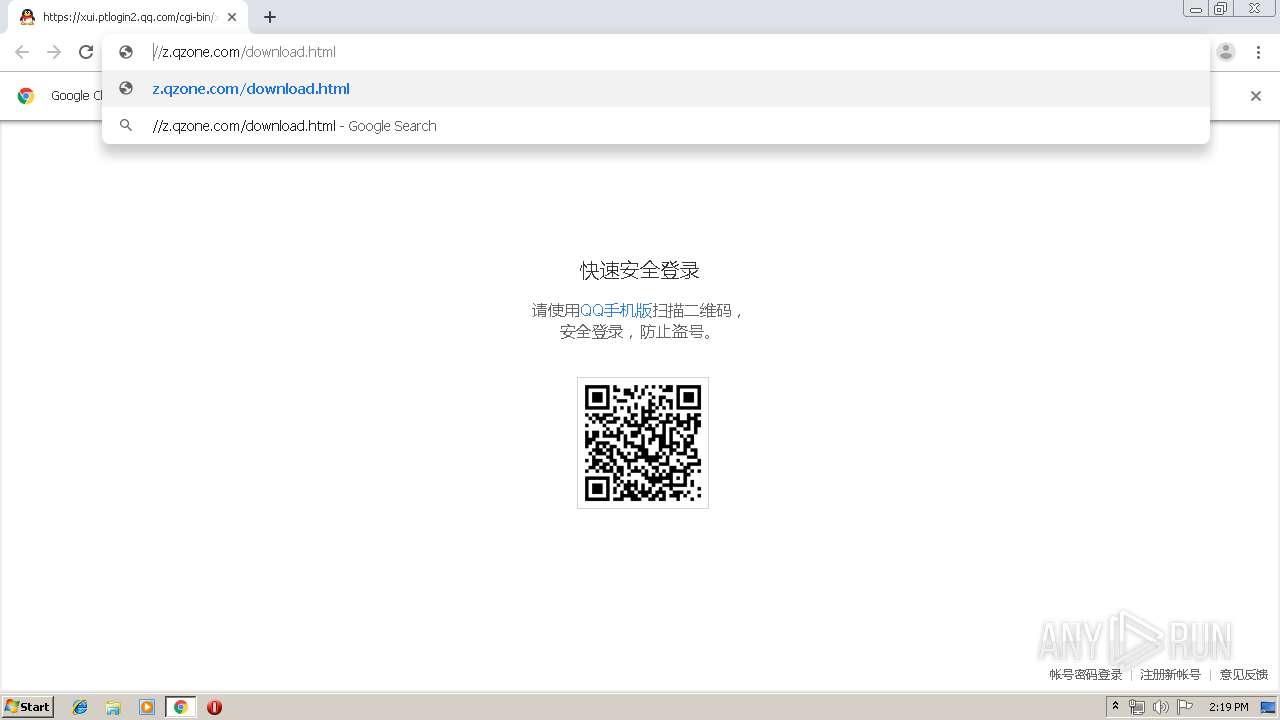Click the forward navigation arrow
The width and height of the screenshot is (1280, 720).
tap(54, 52)
